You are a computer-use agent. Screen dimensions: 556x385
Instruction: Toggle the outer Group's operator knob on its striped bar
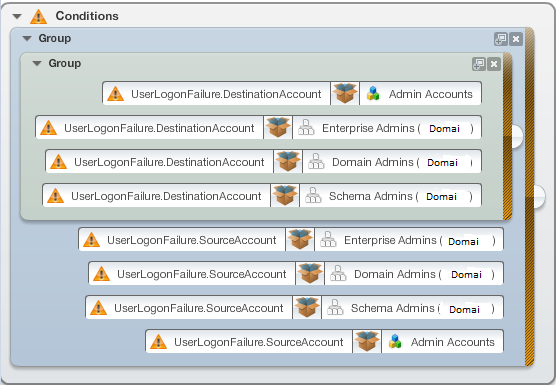(x=539, y=196)
